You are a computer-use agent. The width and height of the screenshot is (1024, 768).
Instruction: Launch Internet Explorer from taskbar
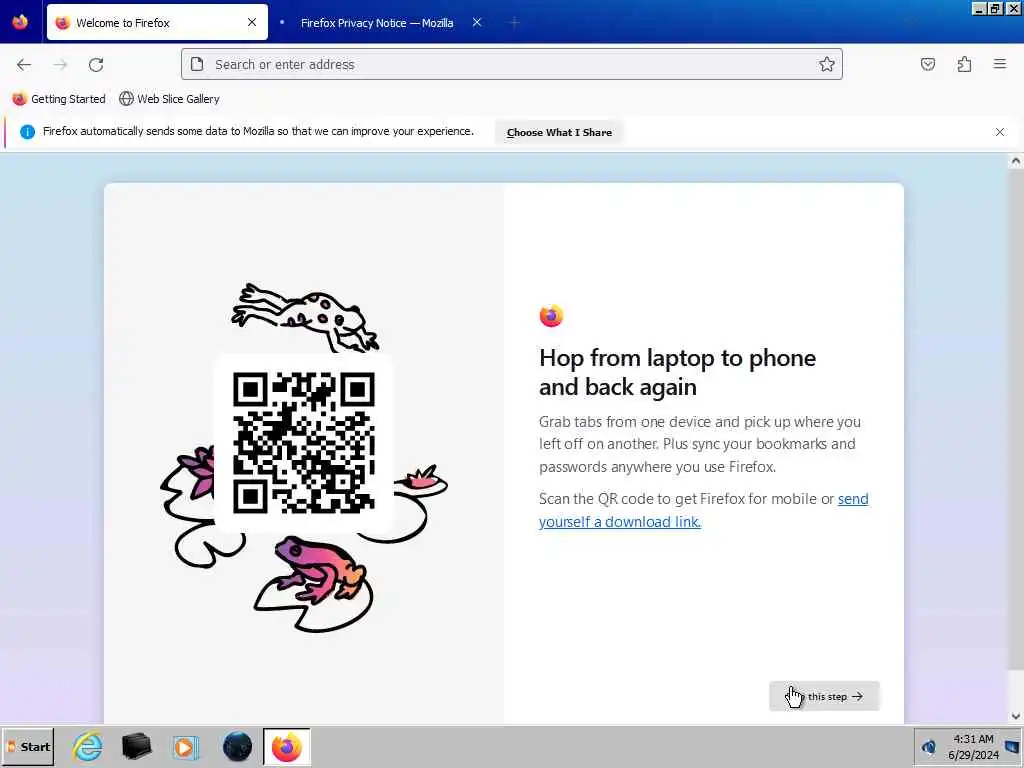[87, 746]
